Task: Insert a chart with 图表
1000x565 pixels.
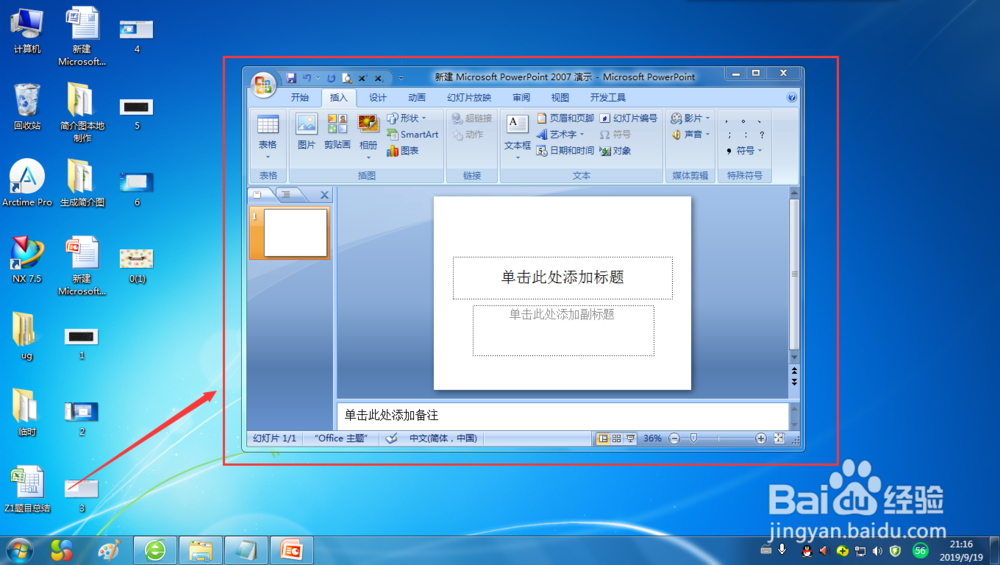Action: (402, 151)
